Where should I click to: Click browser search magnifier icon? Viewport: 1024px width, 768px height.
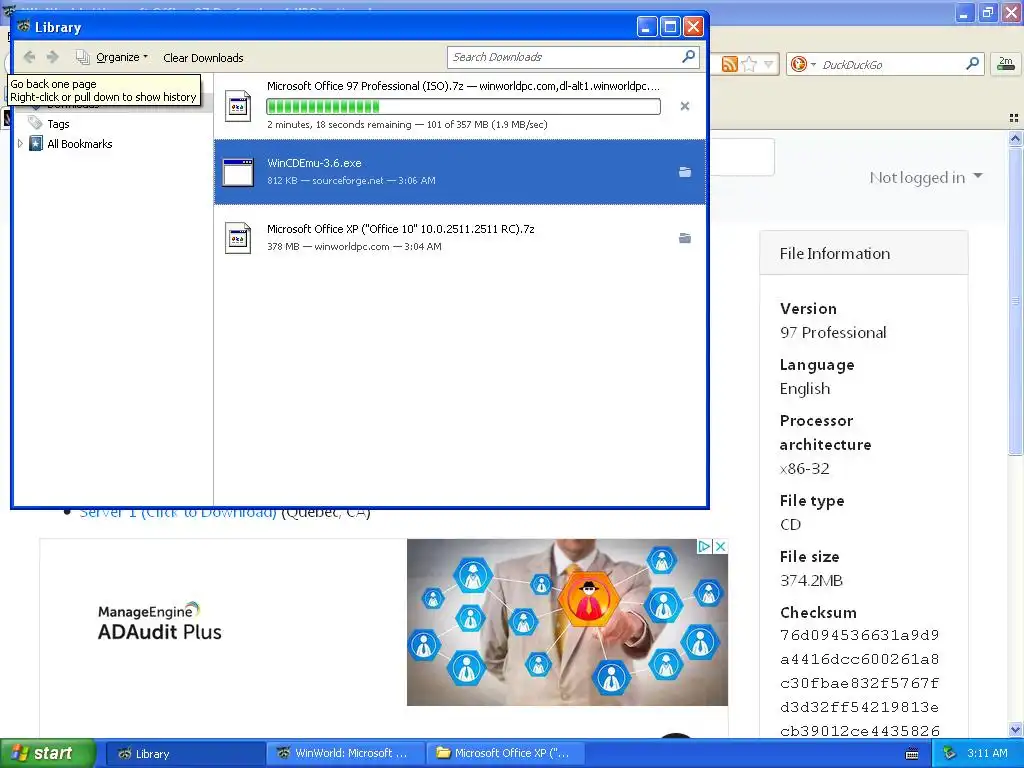(972, 63)
